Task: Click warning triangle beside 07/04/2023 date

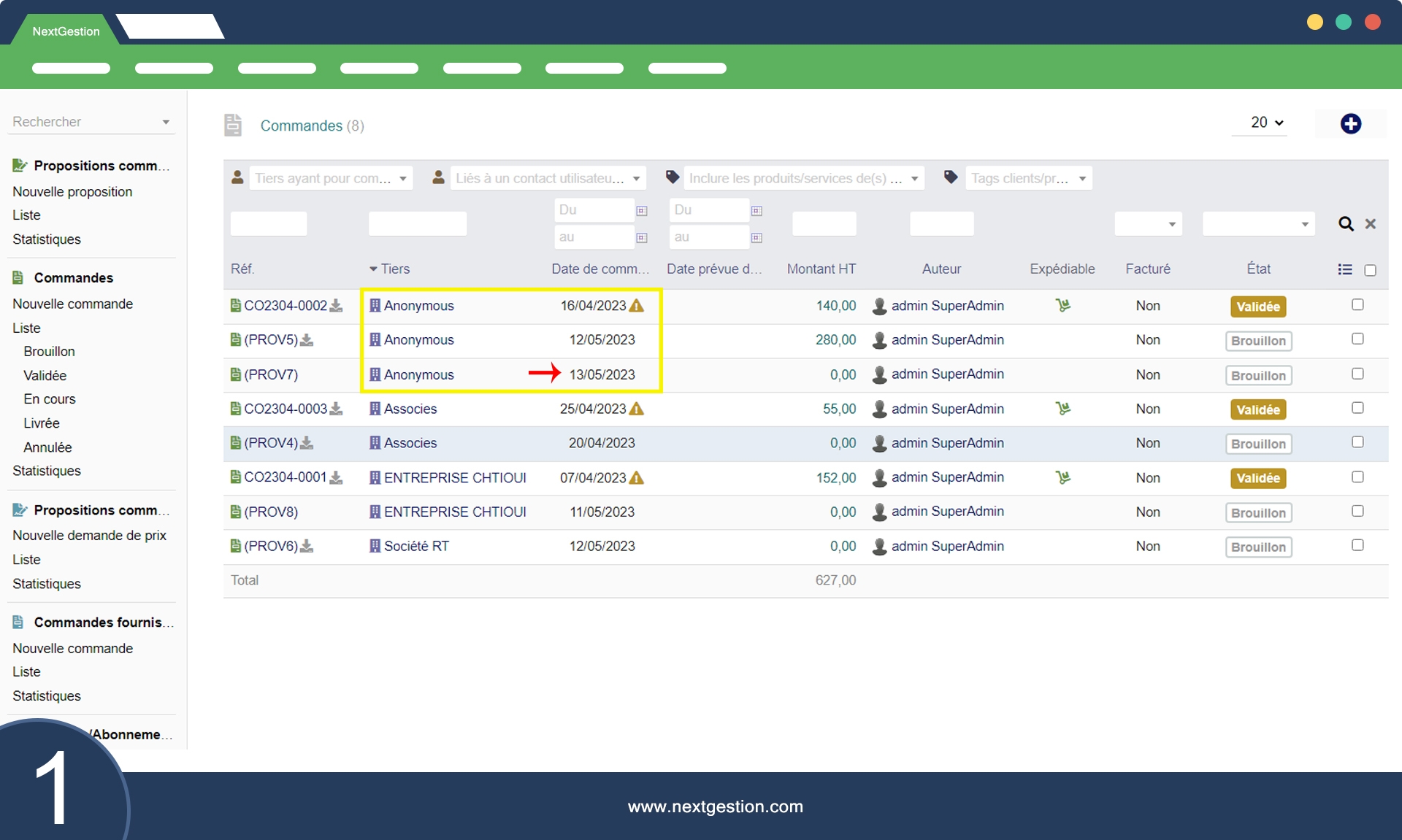Action: [637, 478]
